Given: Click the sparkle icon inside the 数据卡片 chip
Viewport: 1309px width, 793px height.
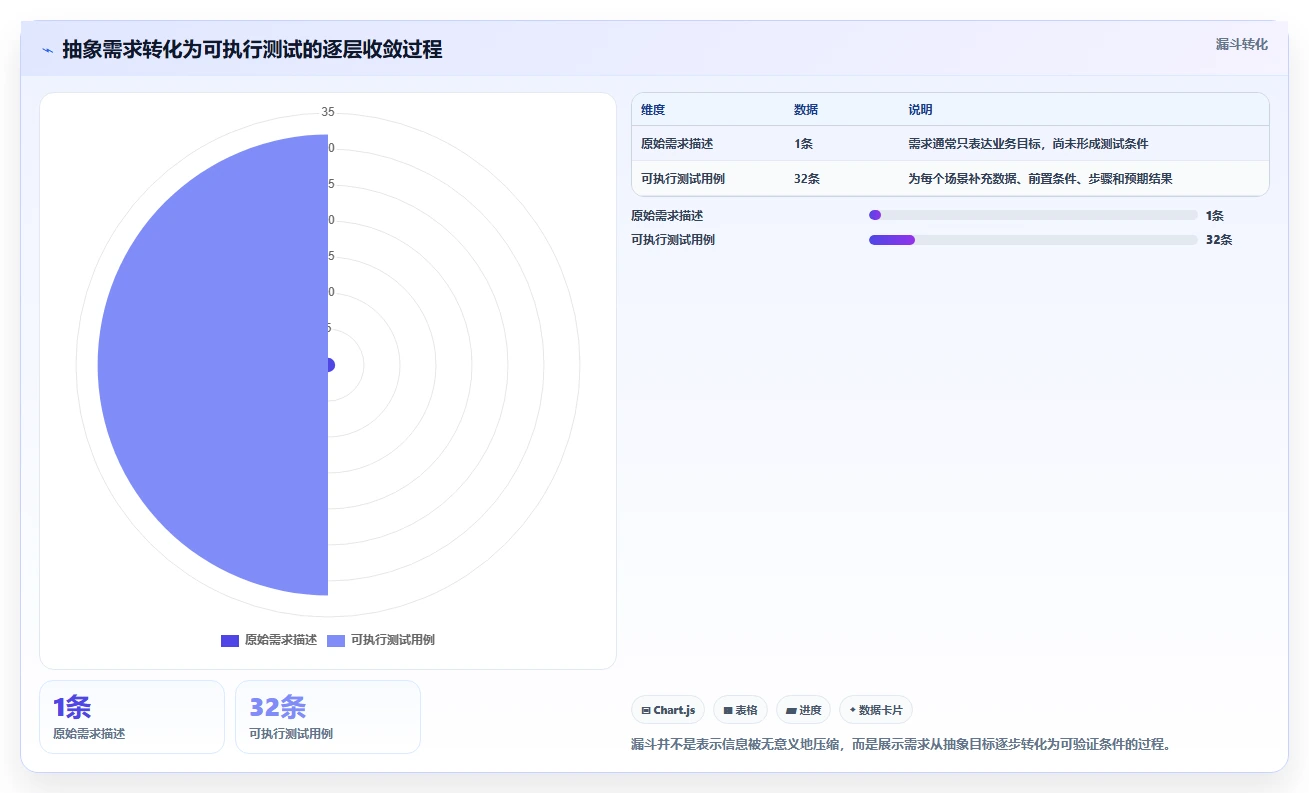Looking at the screenshot, I should point(853,710).
